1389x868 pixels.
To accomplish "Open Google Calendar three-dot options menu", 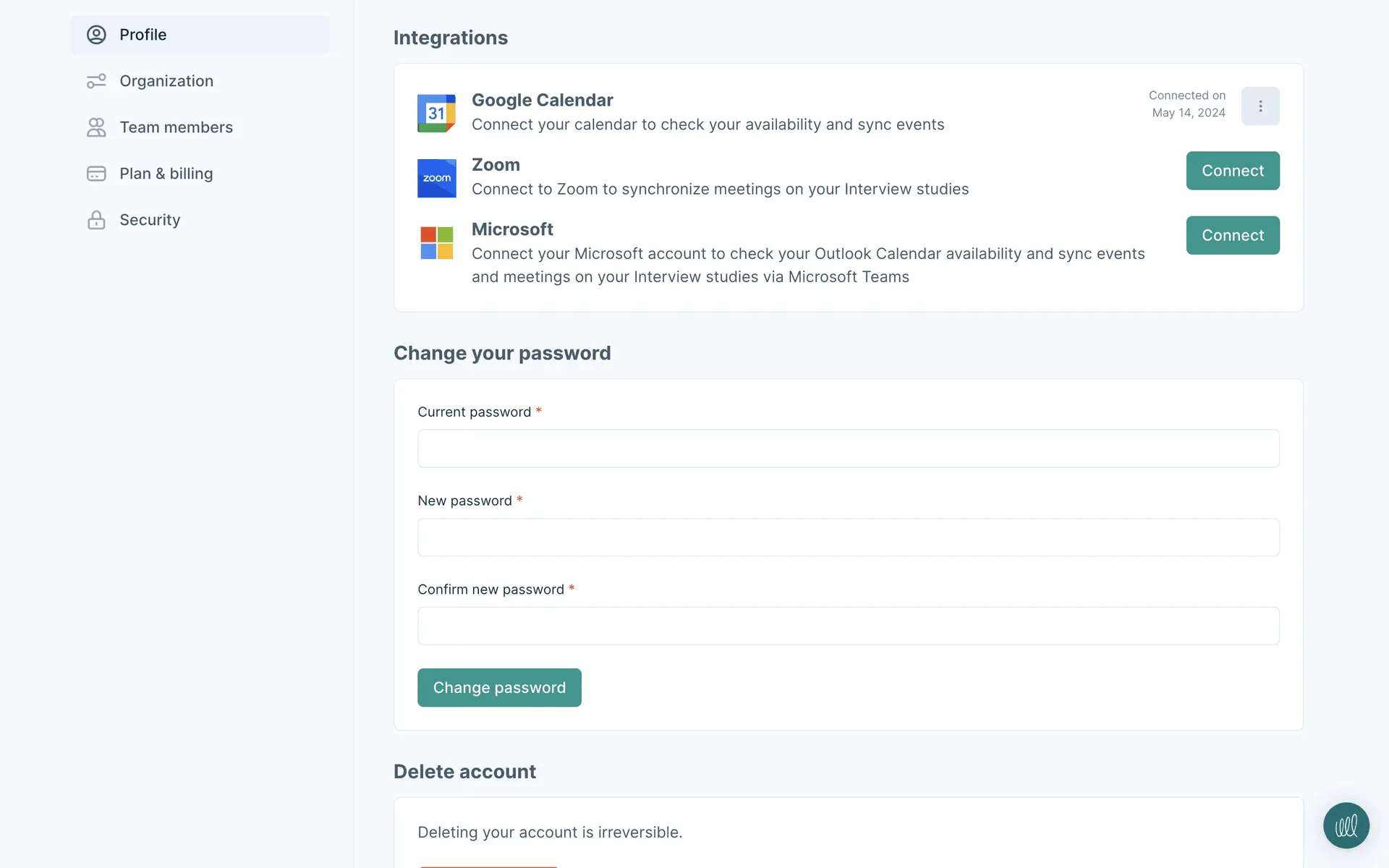I will pos(1260,106).
